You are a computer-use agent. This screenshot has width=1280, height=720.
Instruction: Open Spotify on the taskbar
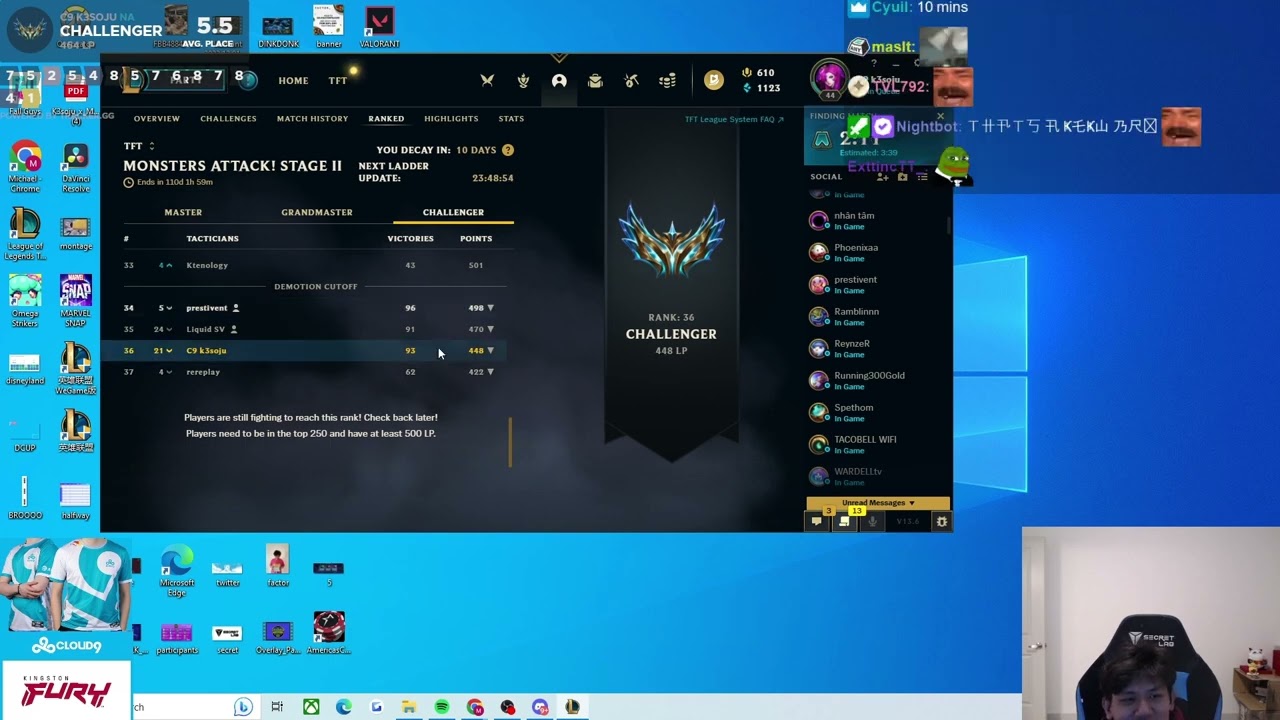pos(442,707)
